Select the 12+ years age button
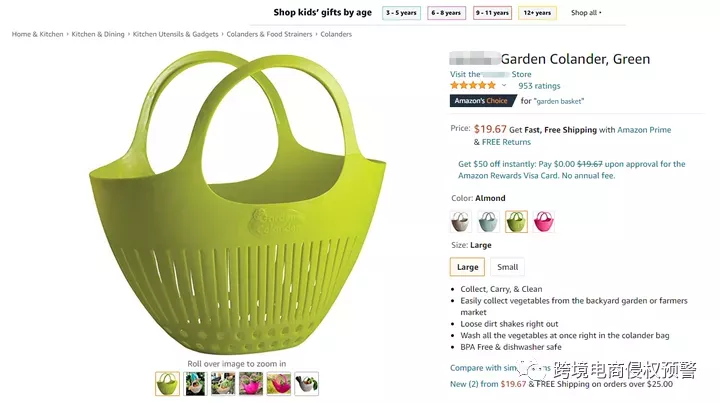The image size is (720, 403). tap(537, 13)
